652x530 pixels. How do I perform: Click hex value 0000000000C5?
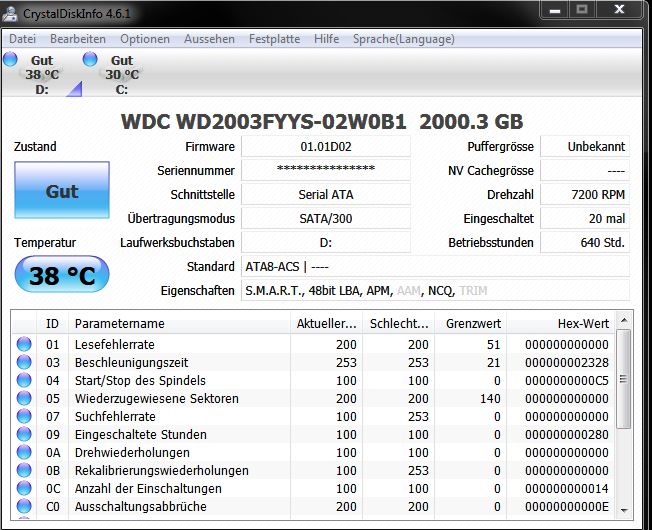click(x=567, y=380)
